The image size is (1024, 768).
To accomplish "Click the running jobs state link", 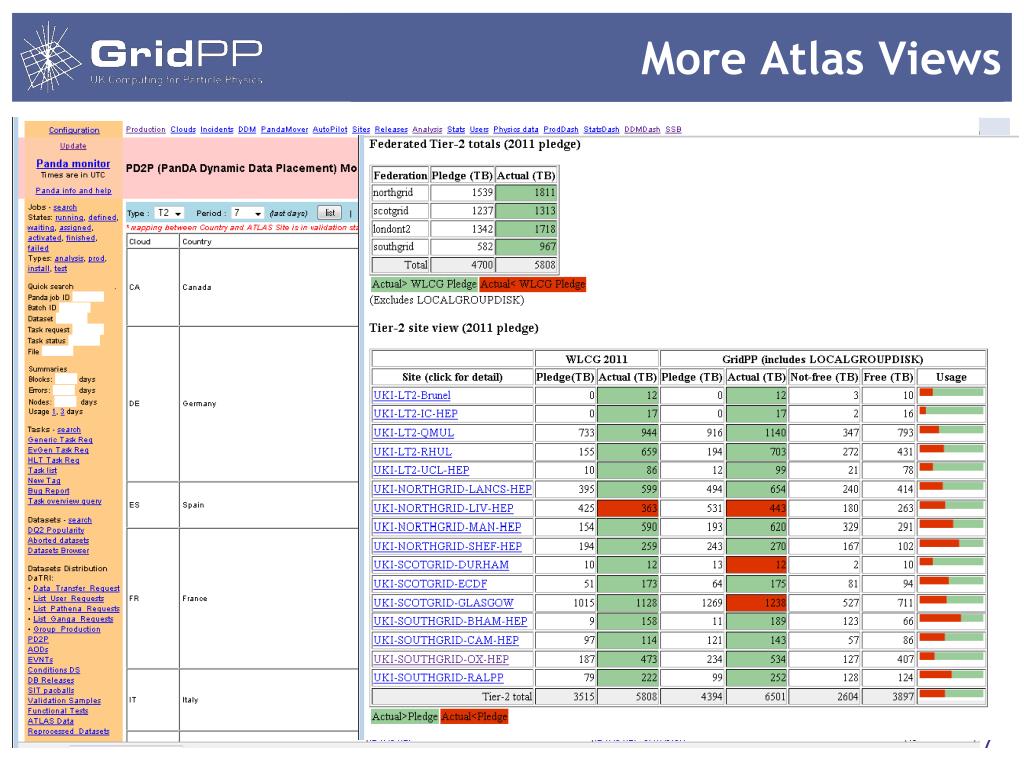I will click(69, 217).
